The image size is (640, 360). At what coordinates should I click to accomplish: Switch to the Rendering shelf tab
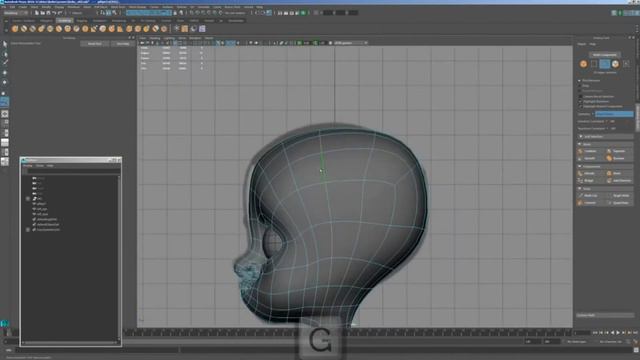(119, 20)
